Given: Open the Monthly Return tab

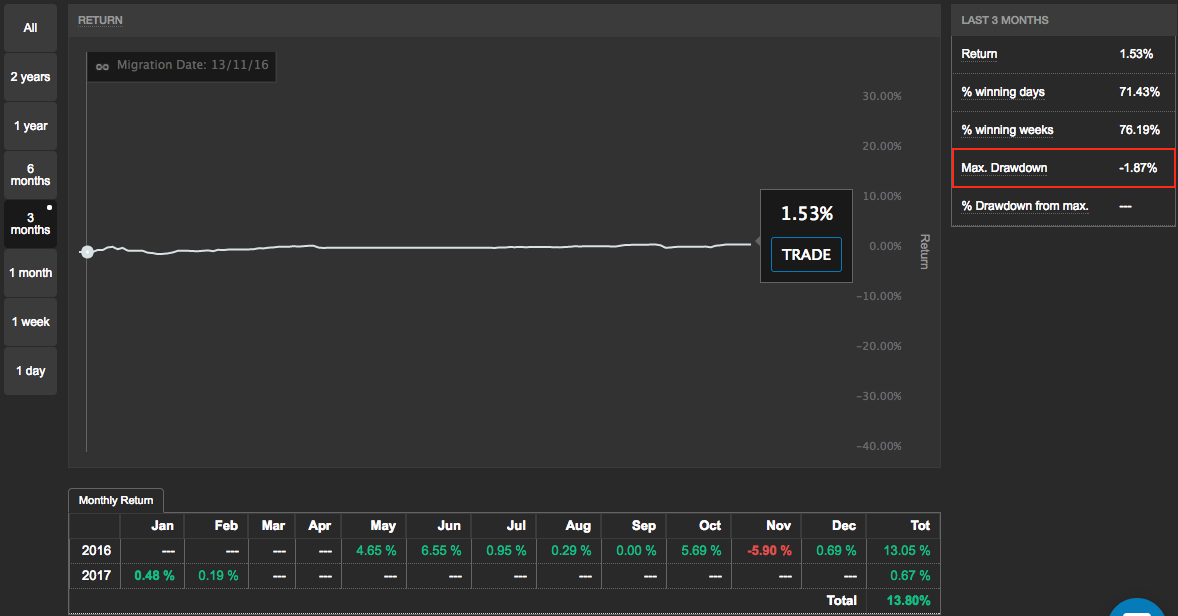Looking at the screenshot, I should [117, 500].
